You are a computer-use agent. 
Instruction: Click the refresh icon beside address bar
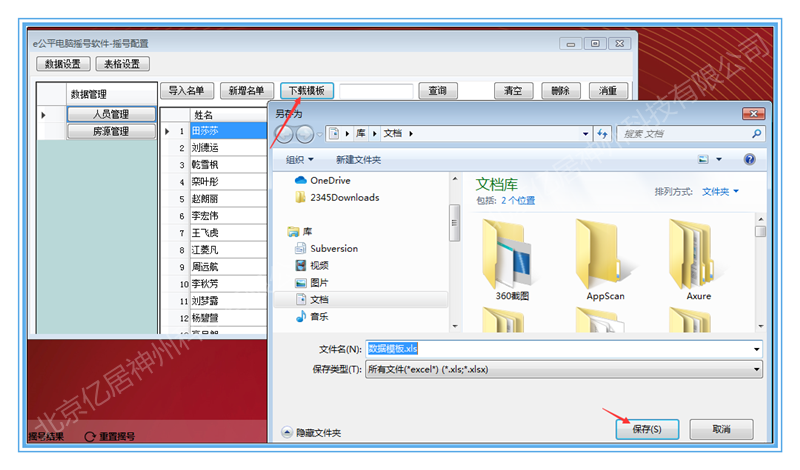(602, 133)
